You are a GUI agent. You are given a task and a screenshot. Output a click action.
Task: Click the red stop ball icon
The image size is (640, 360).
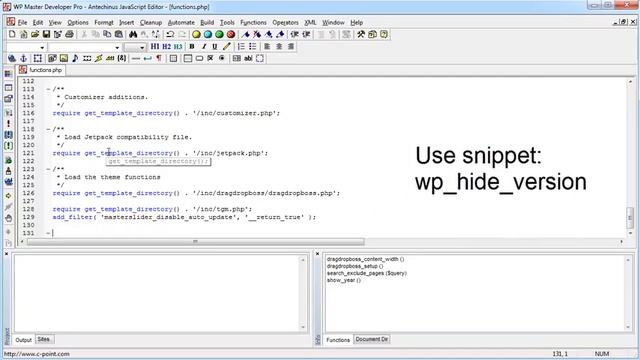(231, 34)
